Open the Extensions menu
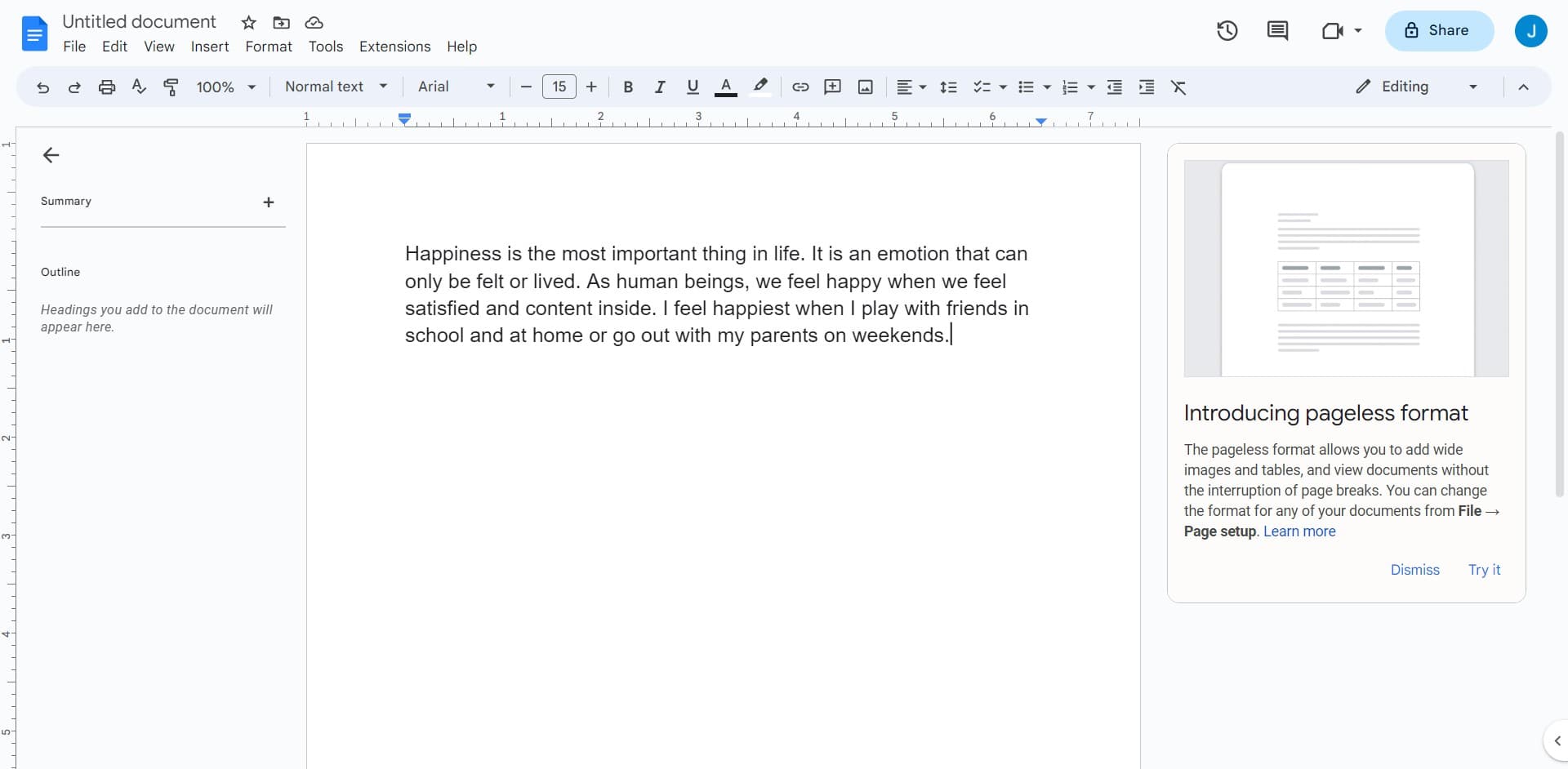 (x=394, y=47)
